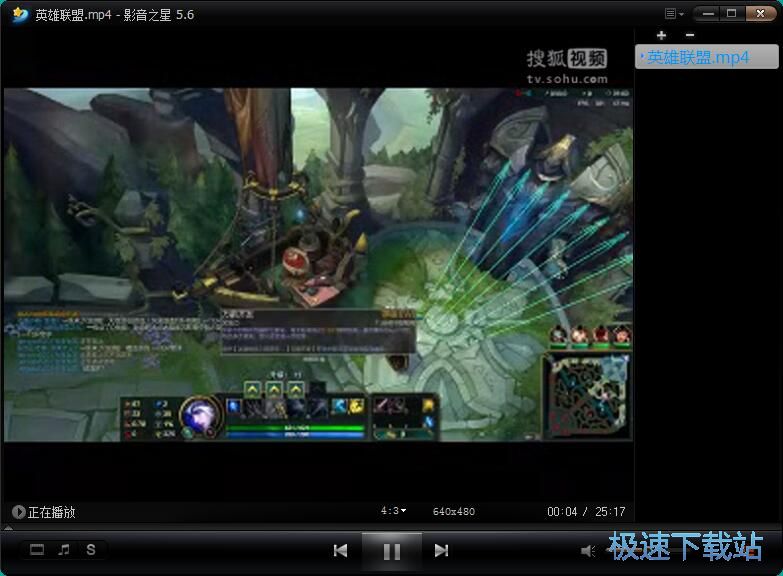This screenshot has width=783, height=576.
Task: Open subtitle settings with the S icon
Action: 91,550
